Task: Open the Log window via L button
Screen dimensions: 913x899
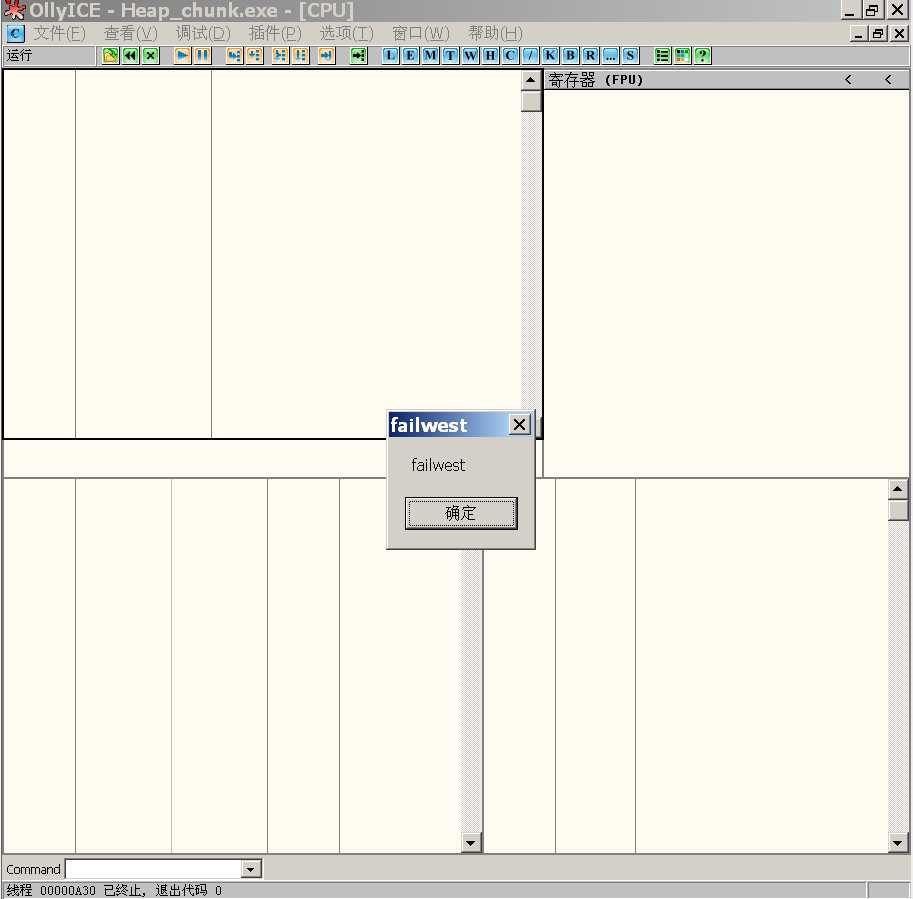Action: pos(390,56)
